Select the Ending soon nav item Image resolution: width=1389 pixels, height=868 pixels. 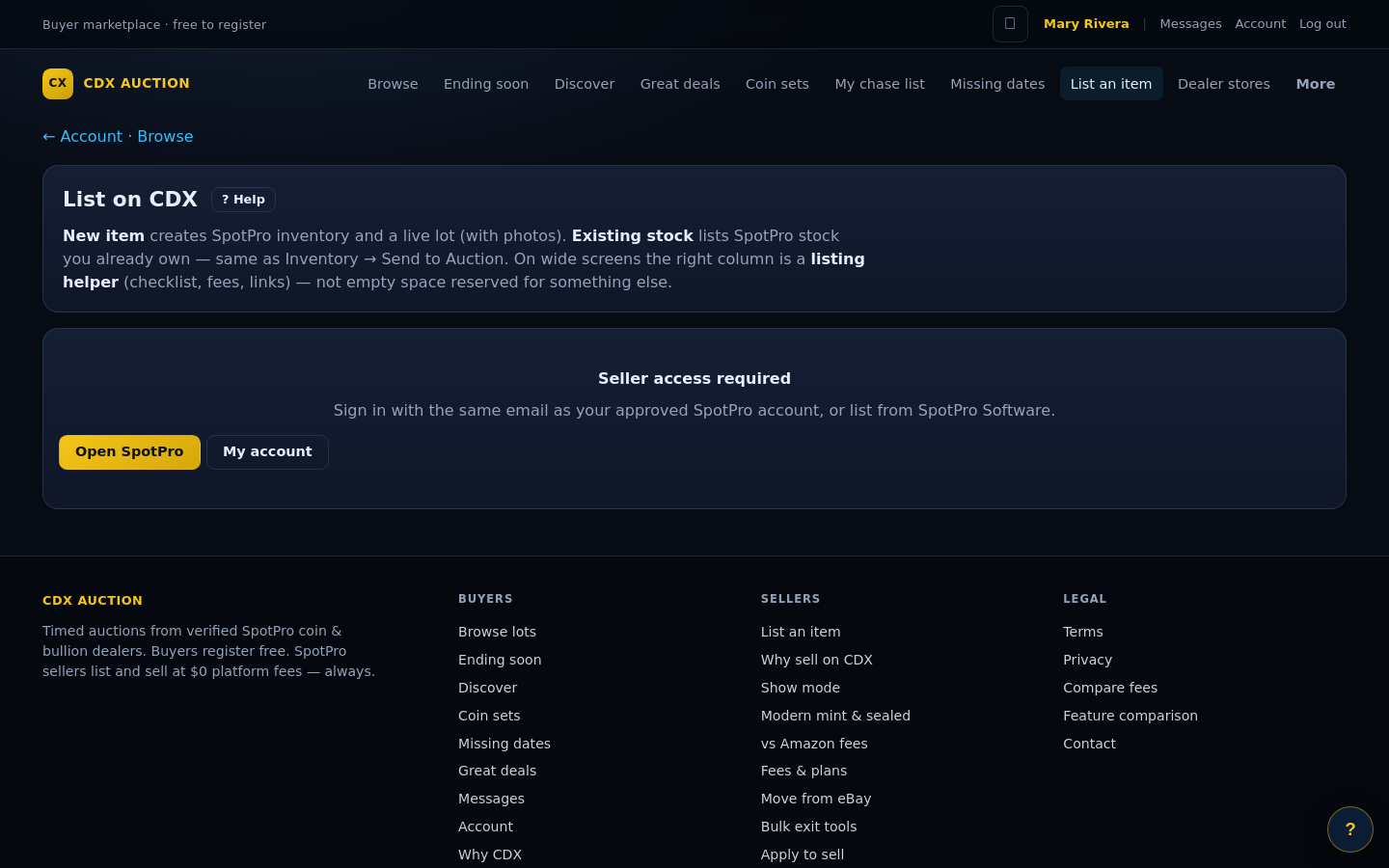coord(486,84)
